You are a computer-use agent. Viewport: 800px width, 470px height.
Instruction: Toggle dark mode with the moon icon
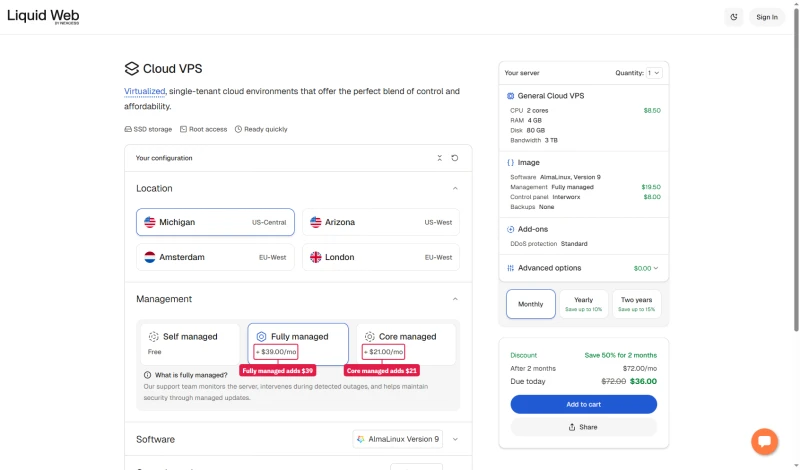734,17
